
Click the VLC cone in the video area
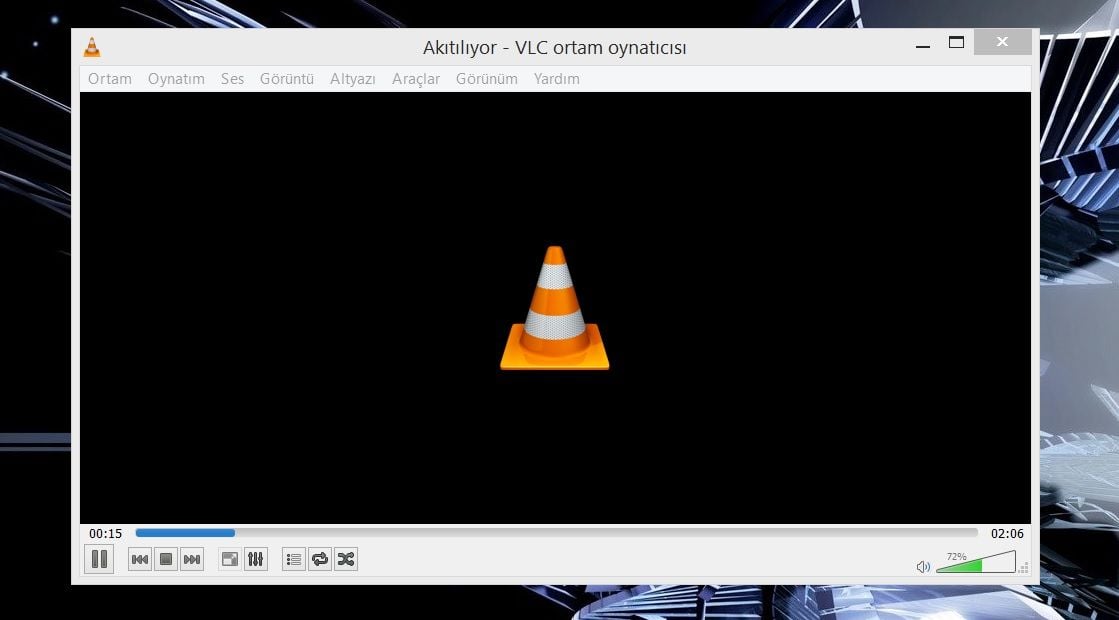click(x=555, y=308)
